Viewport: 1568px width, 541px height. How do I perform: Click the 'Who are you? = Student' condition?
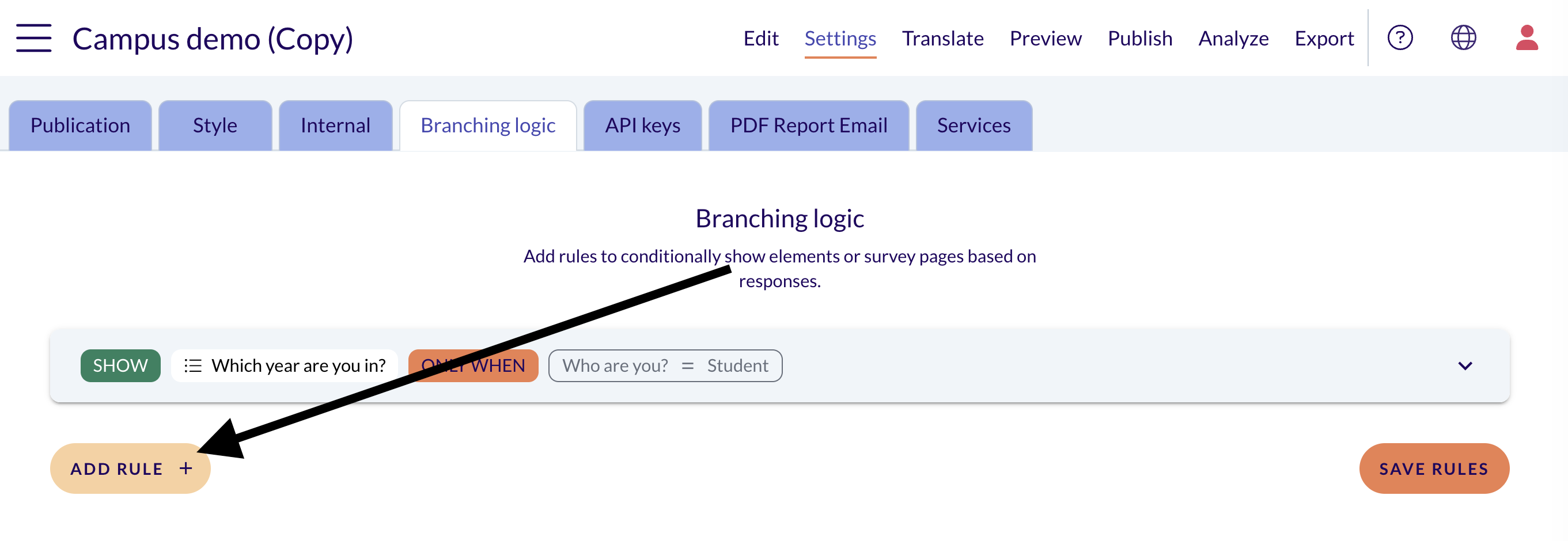[665, 365]
